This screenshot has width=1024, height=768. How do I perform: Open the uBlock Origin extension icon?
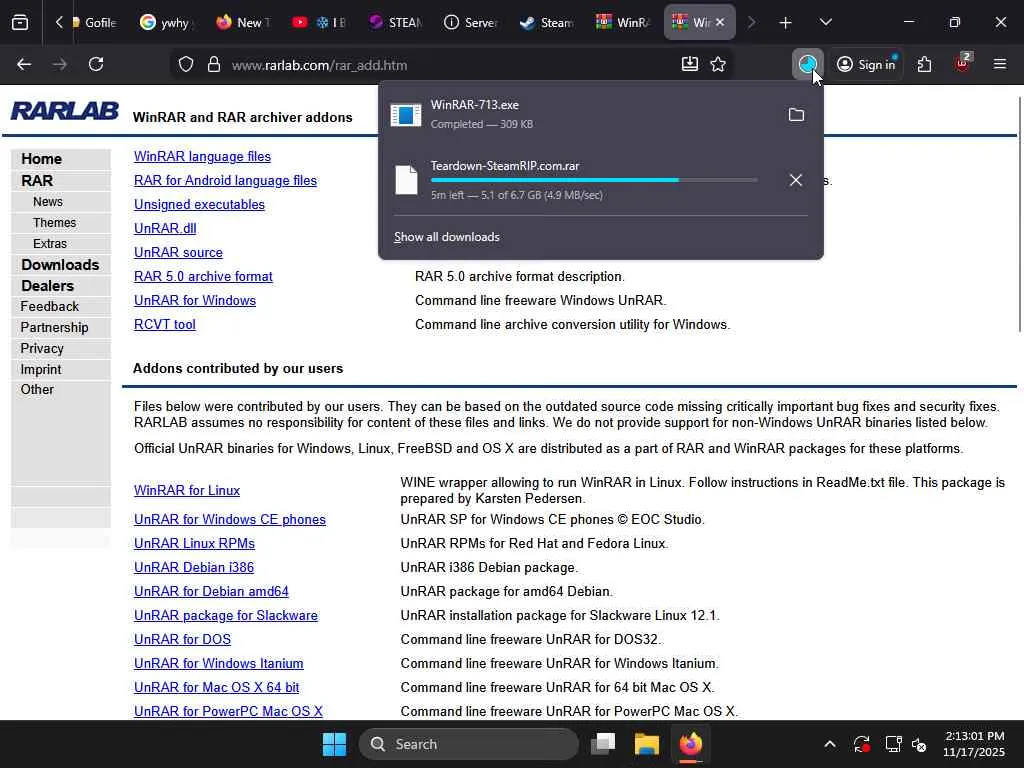coord(962,64)
